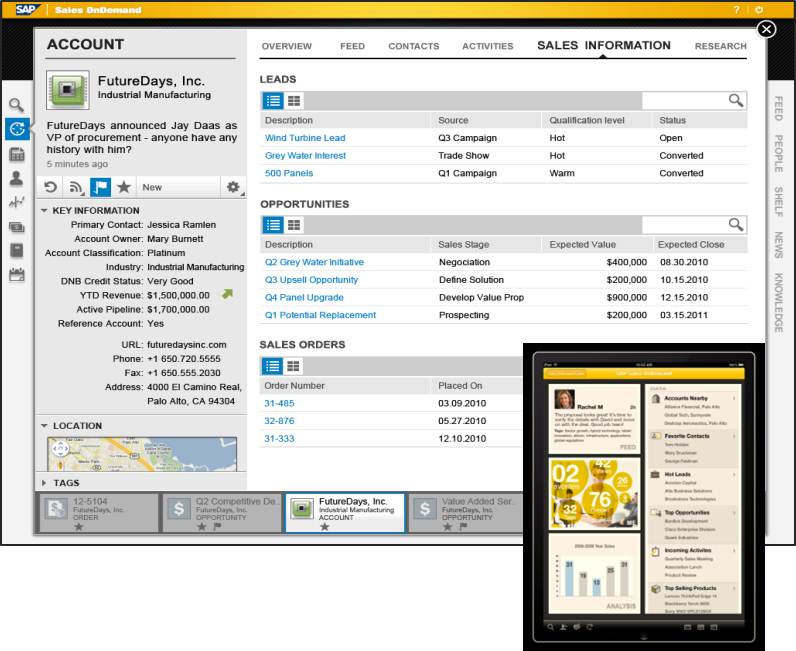Collapse the Location section

(44, 426)
